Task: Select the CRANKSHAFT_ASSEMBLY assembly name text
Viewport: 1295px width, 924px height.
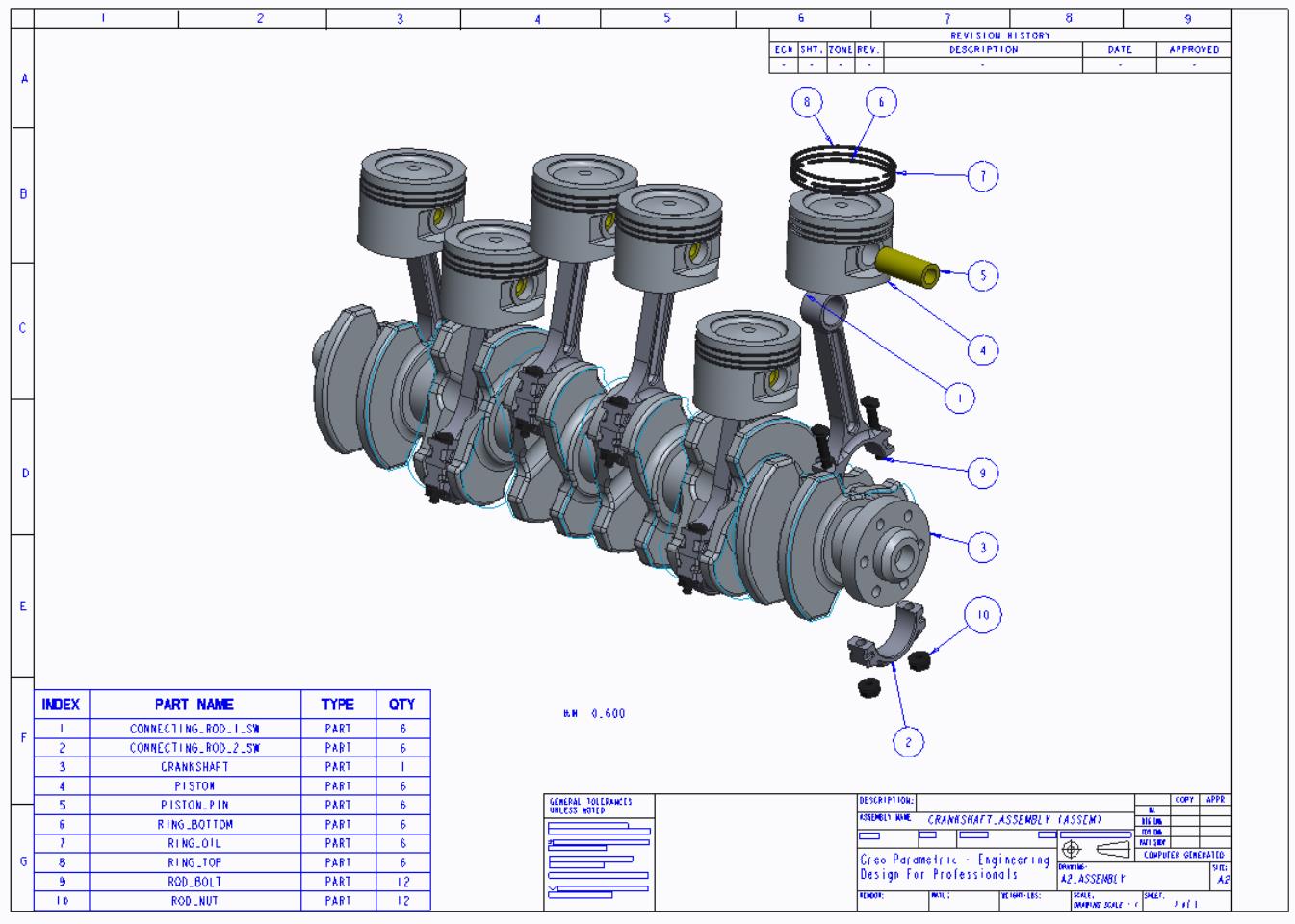Action: pyautogui.click(x=1014, y=820)
